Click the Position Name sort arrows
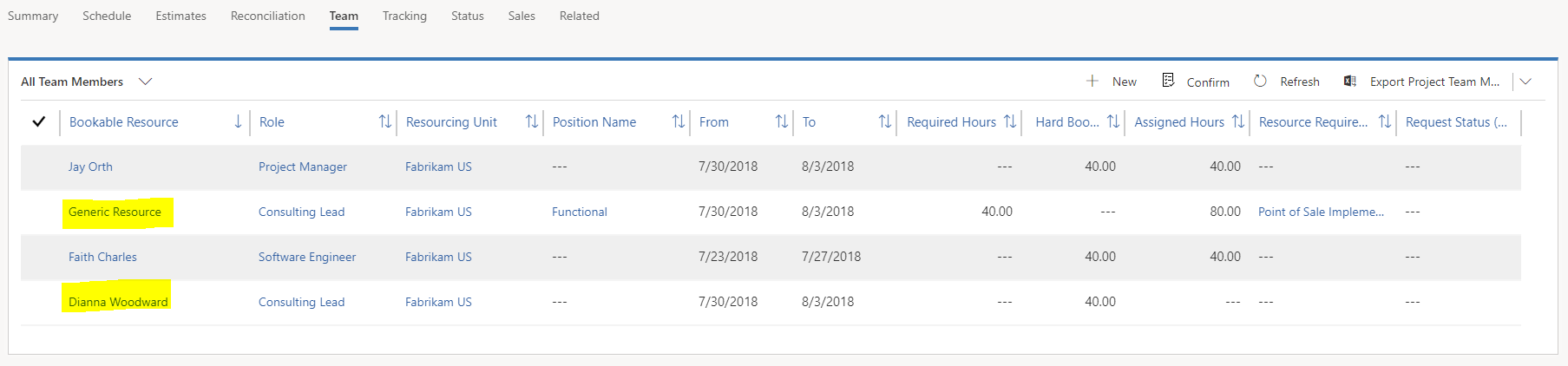The height and width of the screenshot is (366, 1568). (678, 122)
